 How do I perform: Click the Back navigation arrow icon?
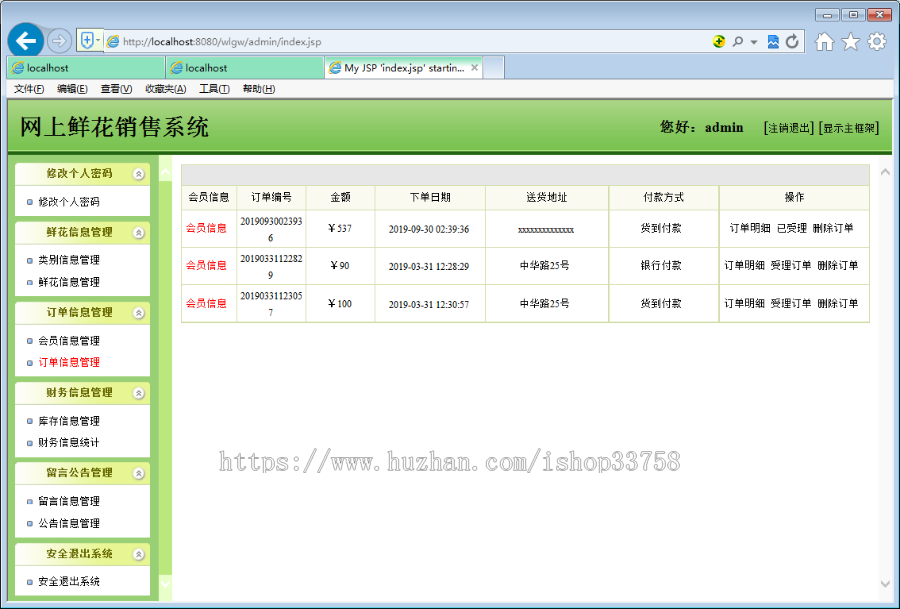pyautogui.click(x=25, y=40)
